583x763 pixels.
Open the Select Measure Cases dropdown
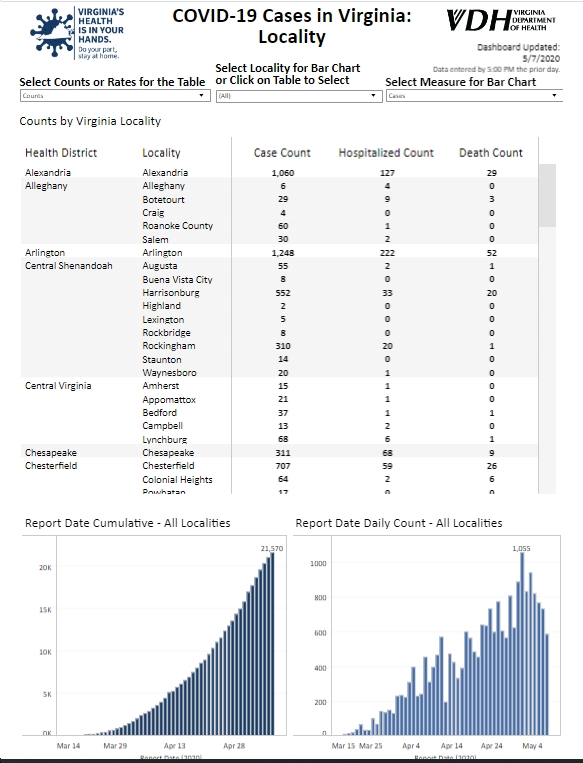pyautogui.click(x=474, y=96)
